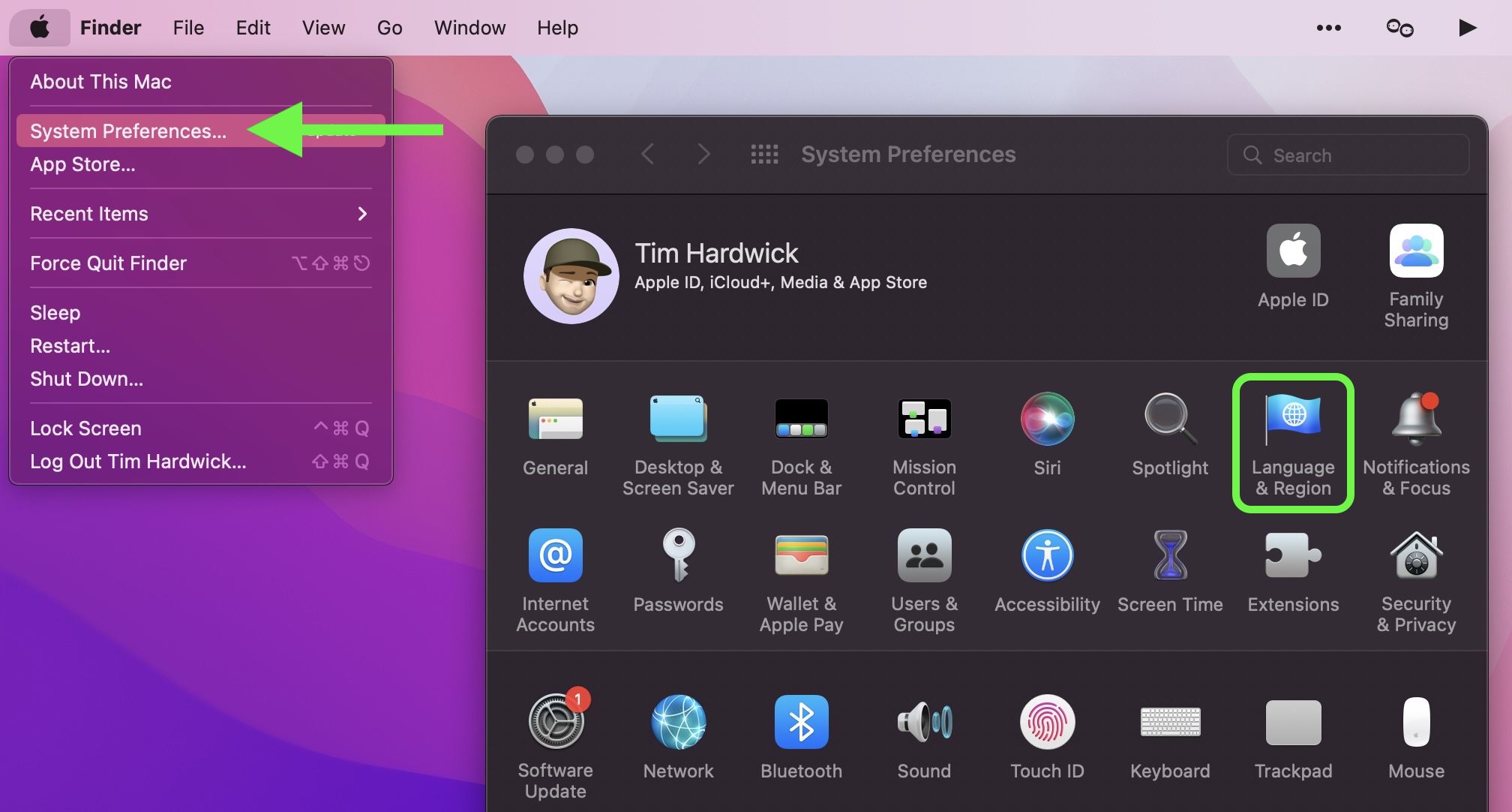Screen dimensions: 1512x812
Task: Click the three-dots menu bar icon
Action: (1328, 28)
